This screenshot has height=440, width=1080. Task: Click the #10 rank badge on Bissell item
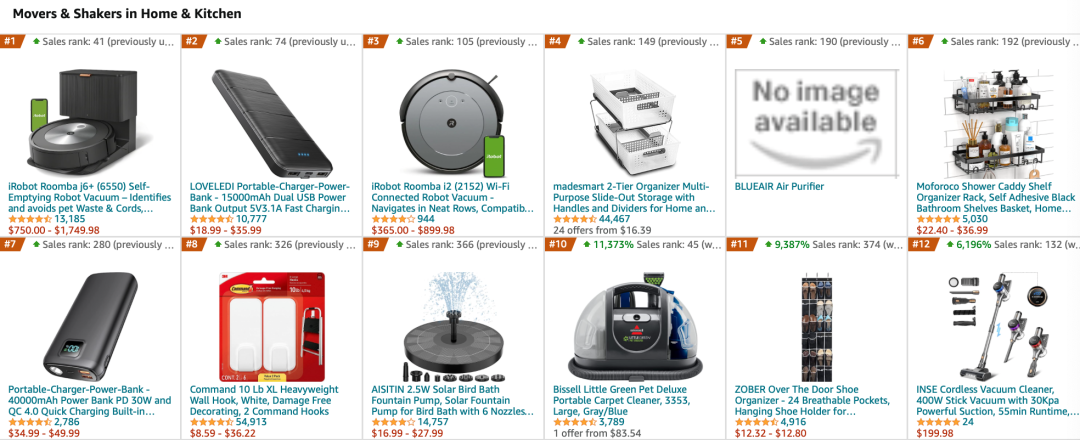557,244
